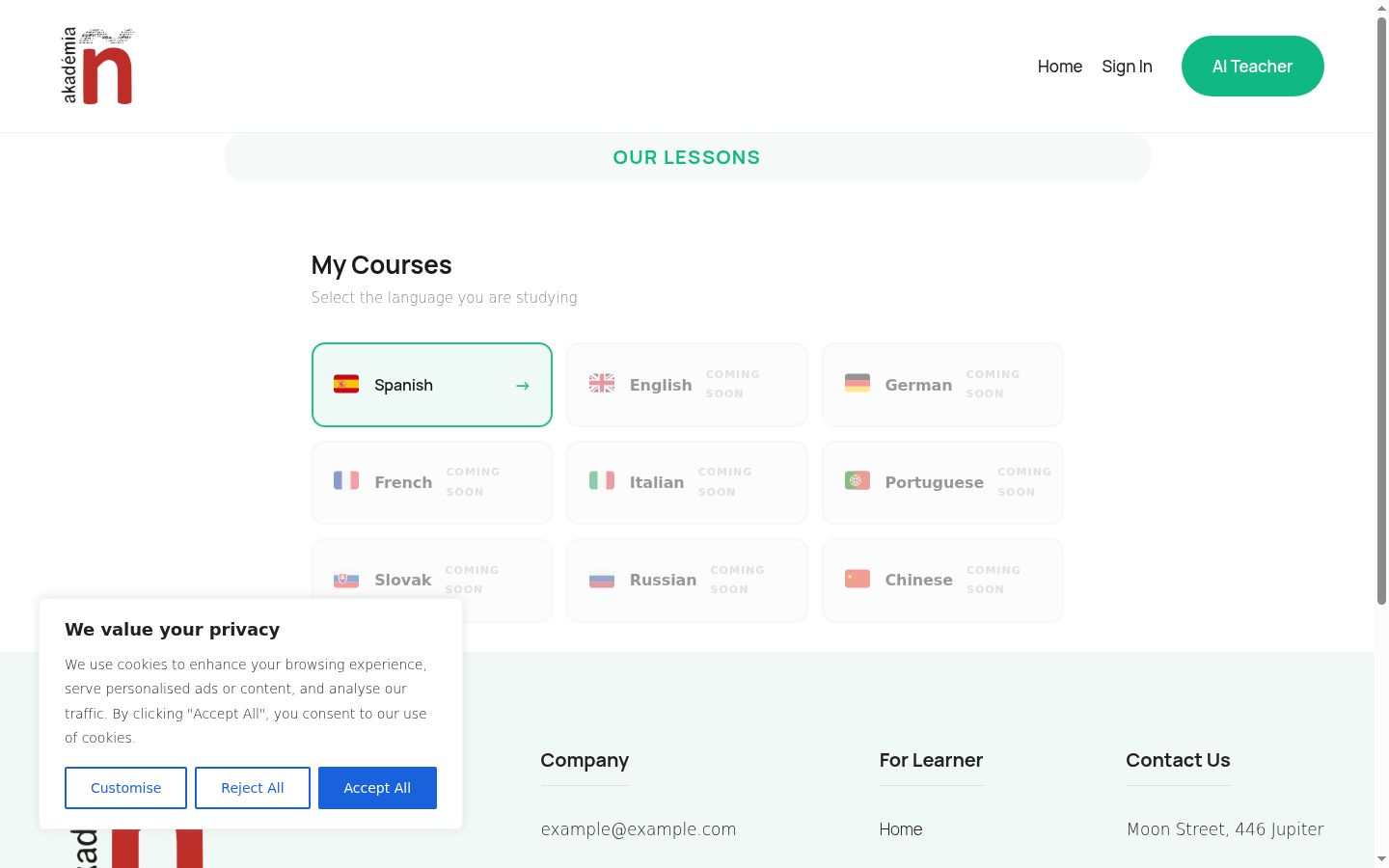
Task: Click the Russian flag icon
Action: pyautogui.click(x=602, y=580)
